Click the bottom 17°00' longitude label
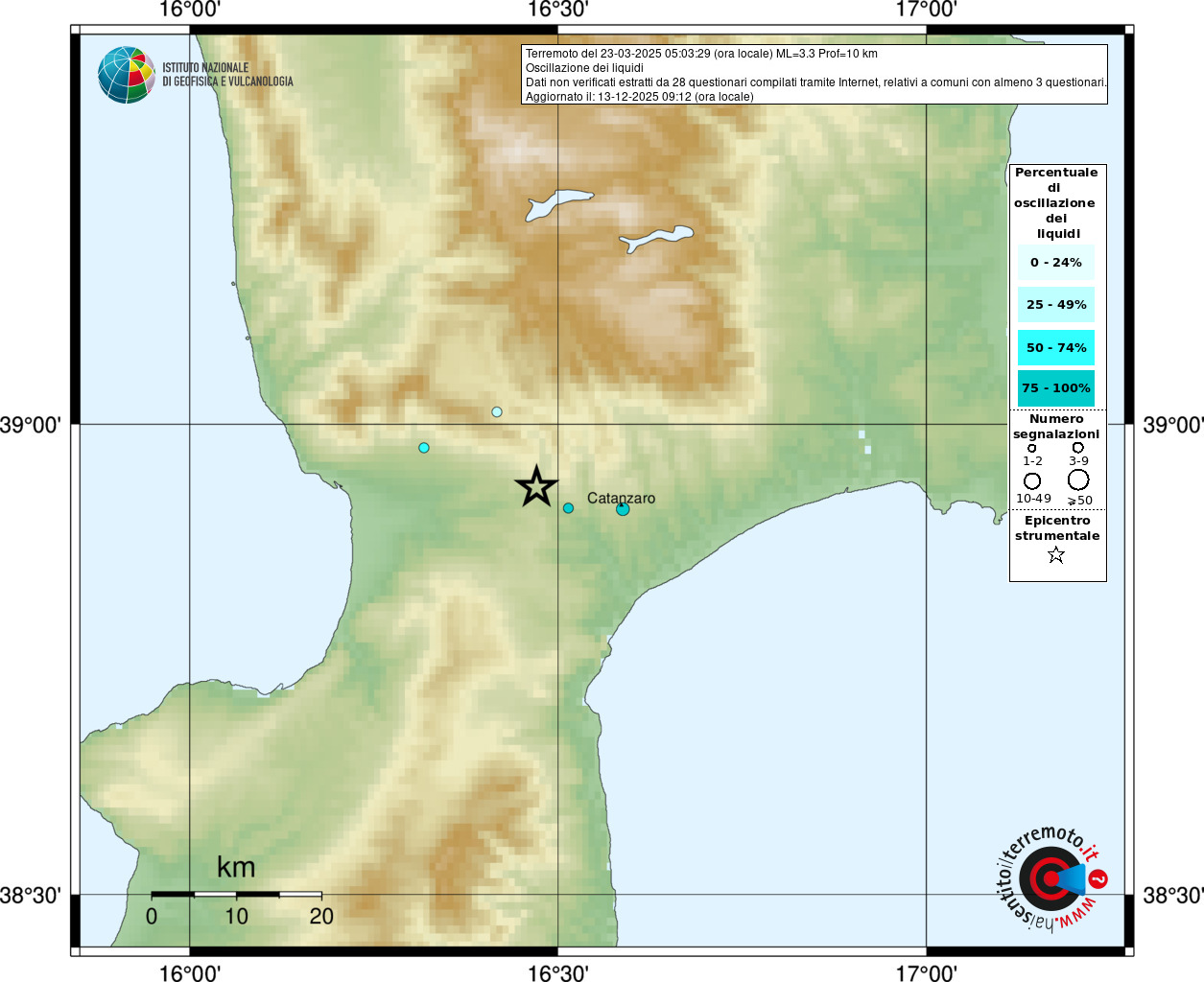This screenshot has height=982, width=1204. pos(926,972)
